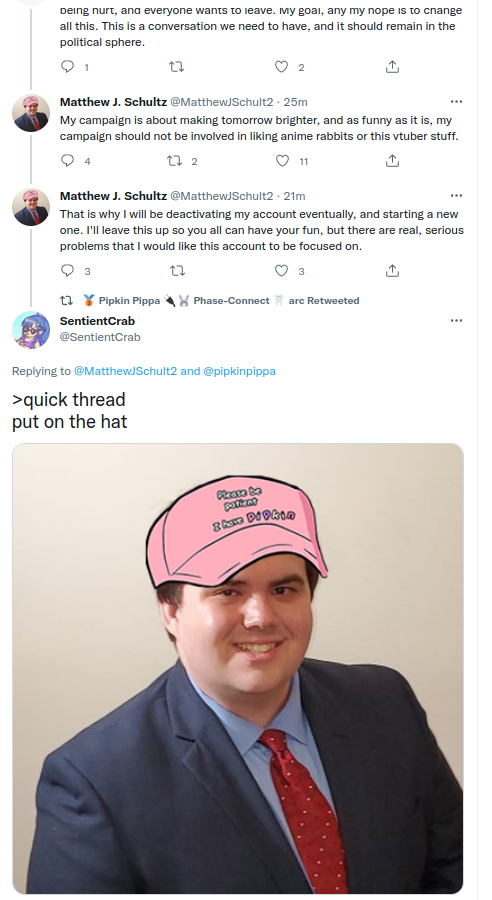The width and height of the screenshot is (492, 900).
Task: Open more options on SentientCrab's tweet
Action: 456,320
